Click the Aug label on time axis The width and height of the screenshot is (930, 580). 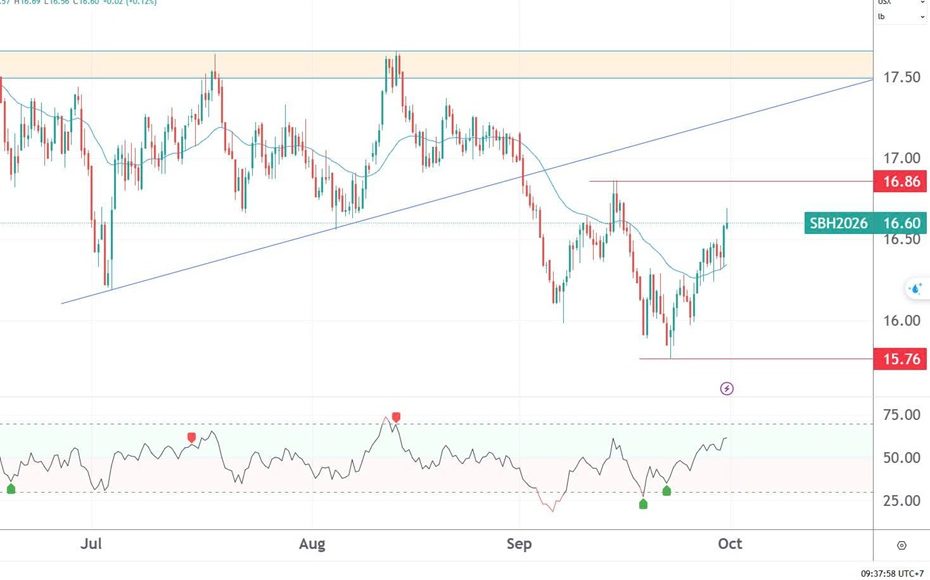pyautogui.click(x=313, y=544)
